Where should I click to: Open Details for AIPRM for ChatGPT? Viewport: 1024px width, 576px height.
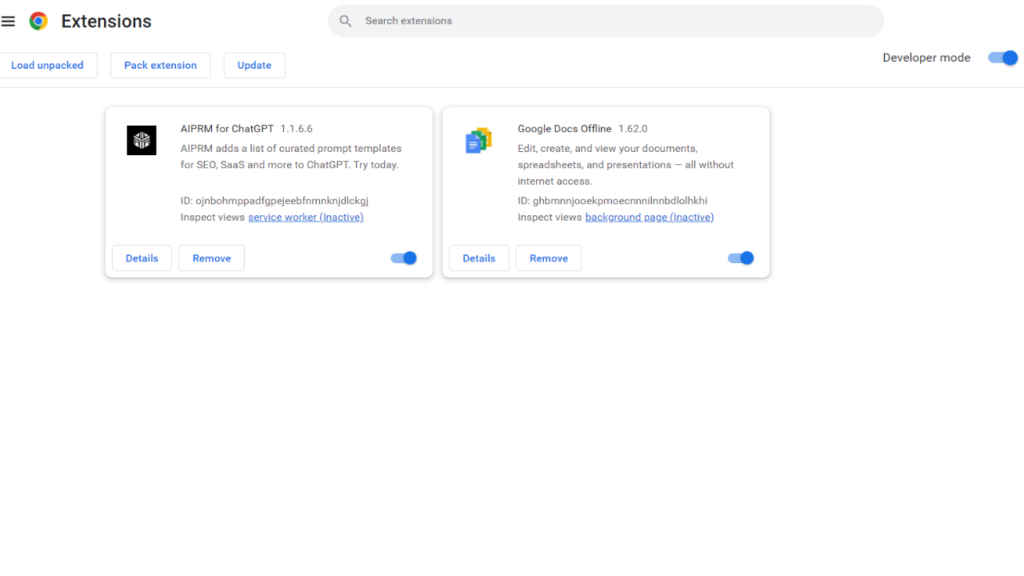click(x=142, y=258)
